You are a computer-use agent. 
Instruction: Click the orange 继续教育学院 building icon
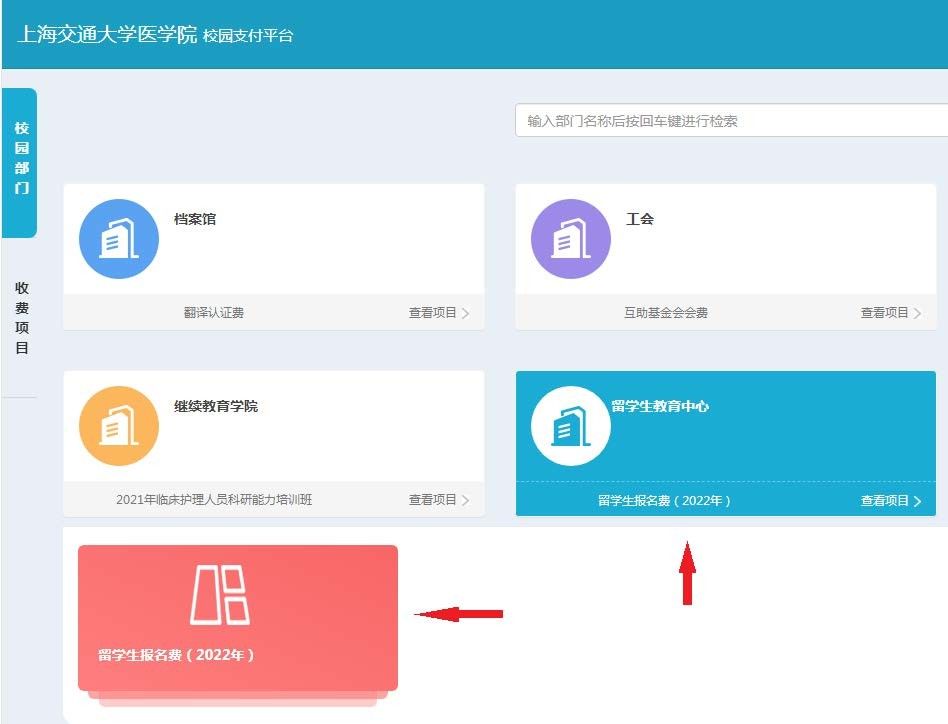(x=119, y=426)
